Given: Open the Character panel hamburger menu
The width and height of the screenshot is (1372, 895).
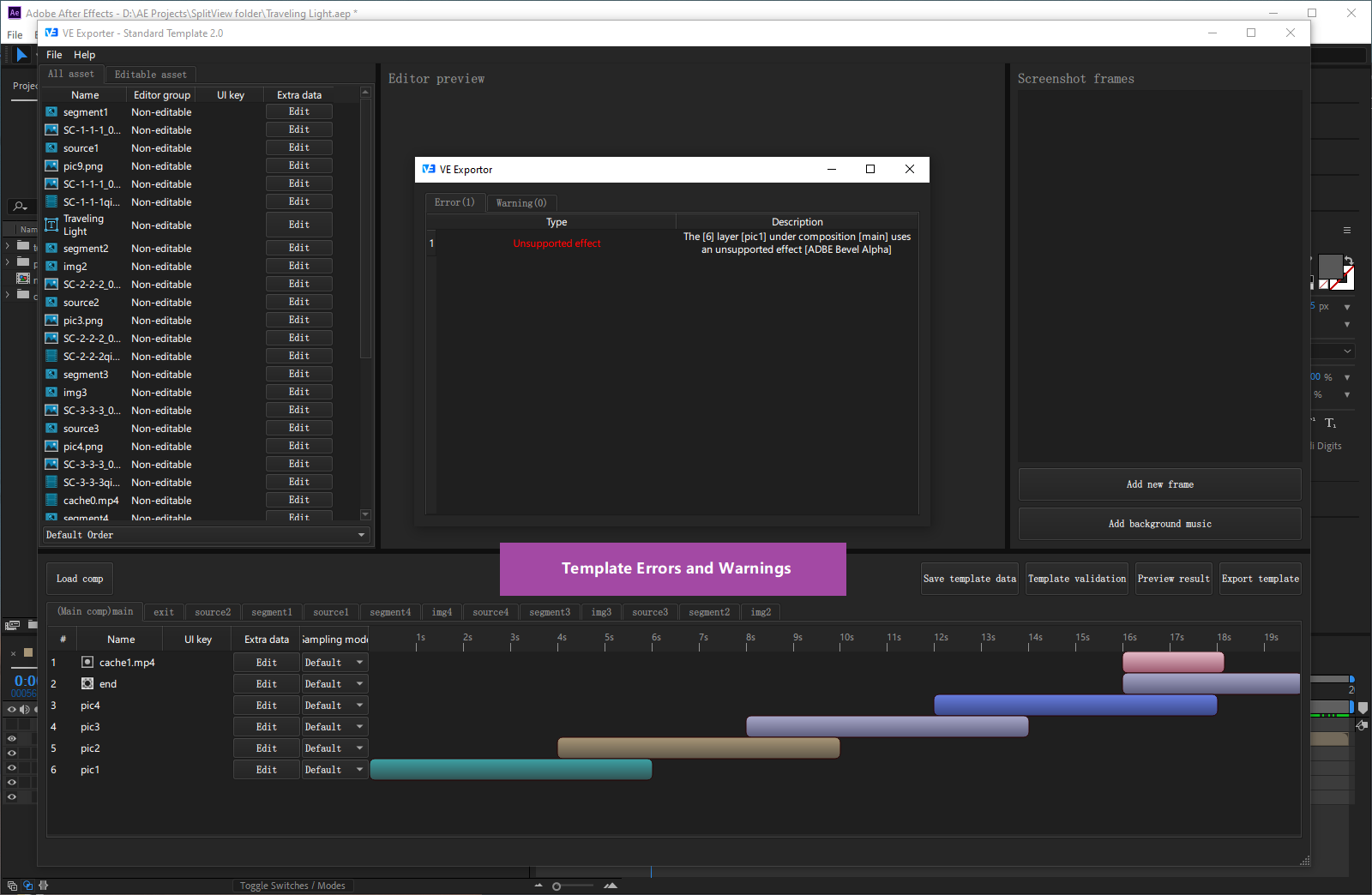Looking at the screenshot, I should pos(1347,230).
